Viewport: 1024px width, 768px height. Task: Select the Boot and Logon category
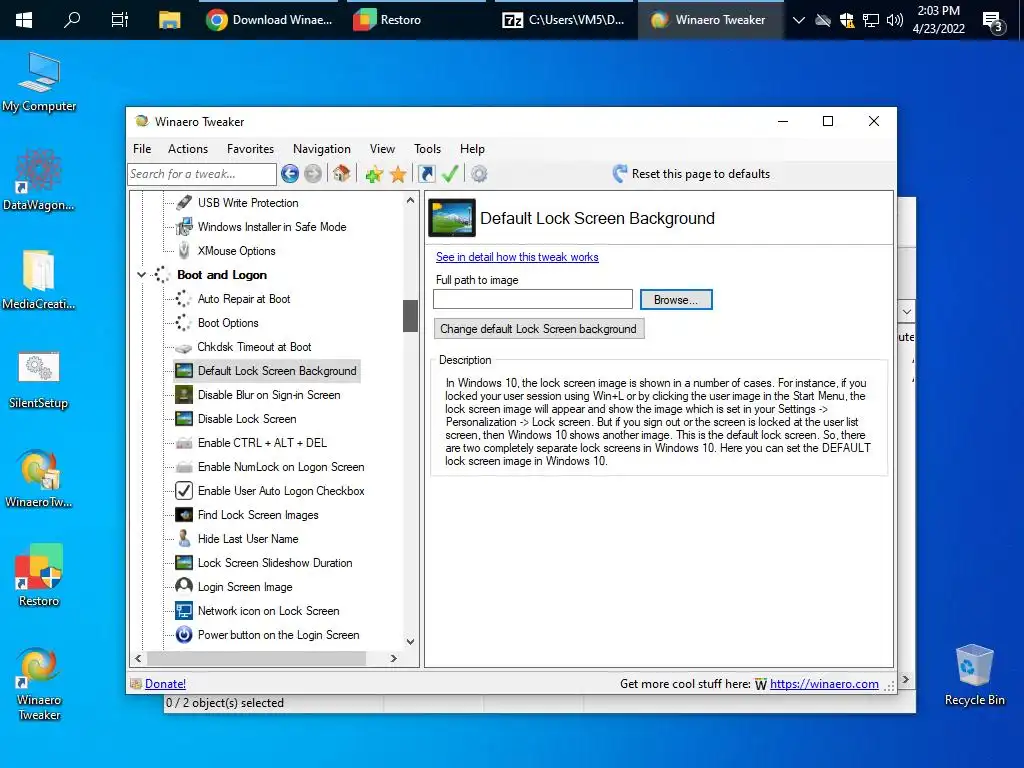(x=221, y=275)
